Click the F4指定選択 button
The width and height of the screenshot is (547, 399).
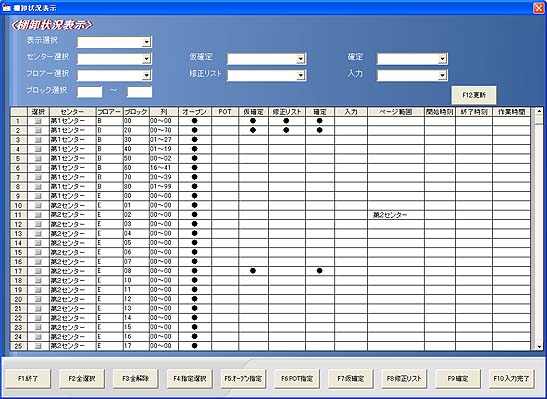pyautogui.click(x=189, y=378)
